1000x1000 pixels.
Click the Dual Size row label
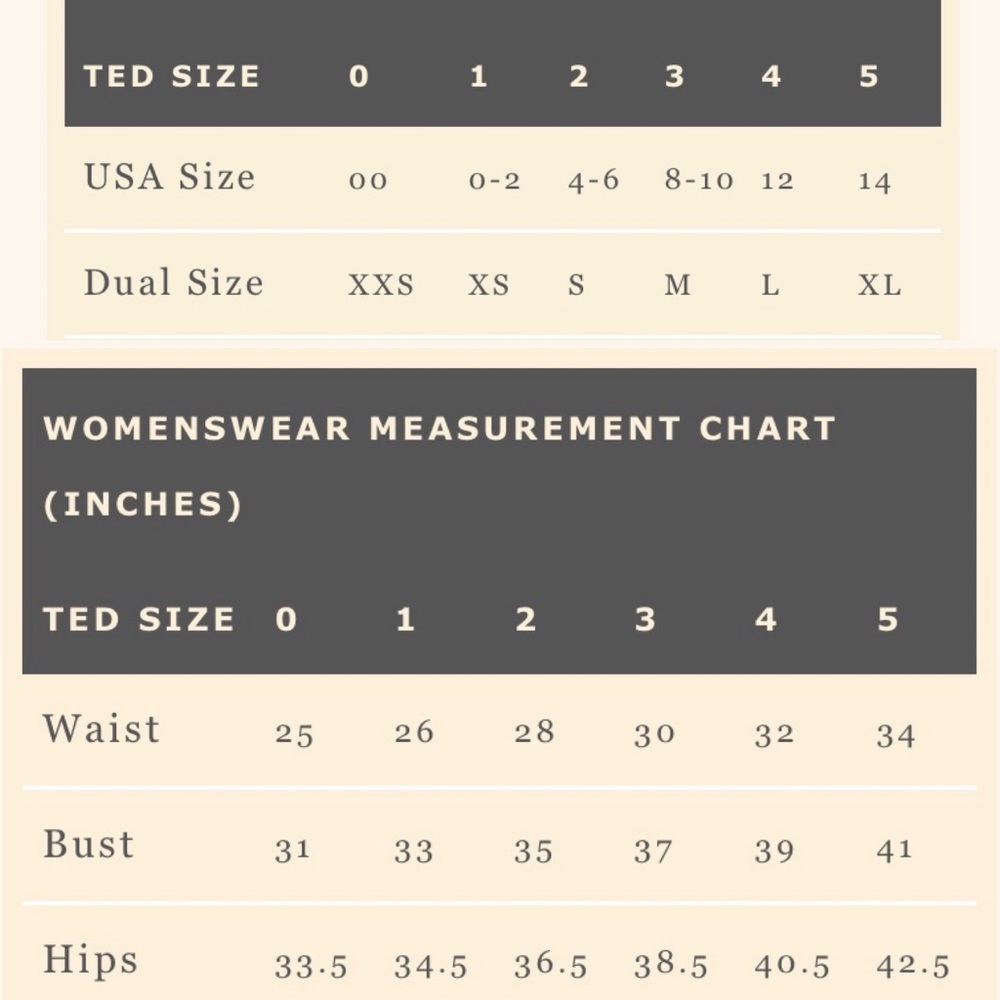[x=173, y=282]
